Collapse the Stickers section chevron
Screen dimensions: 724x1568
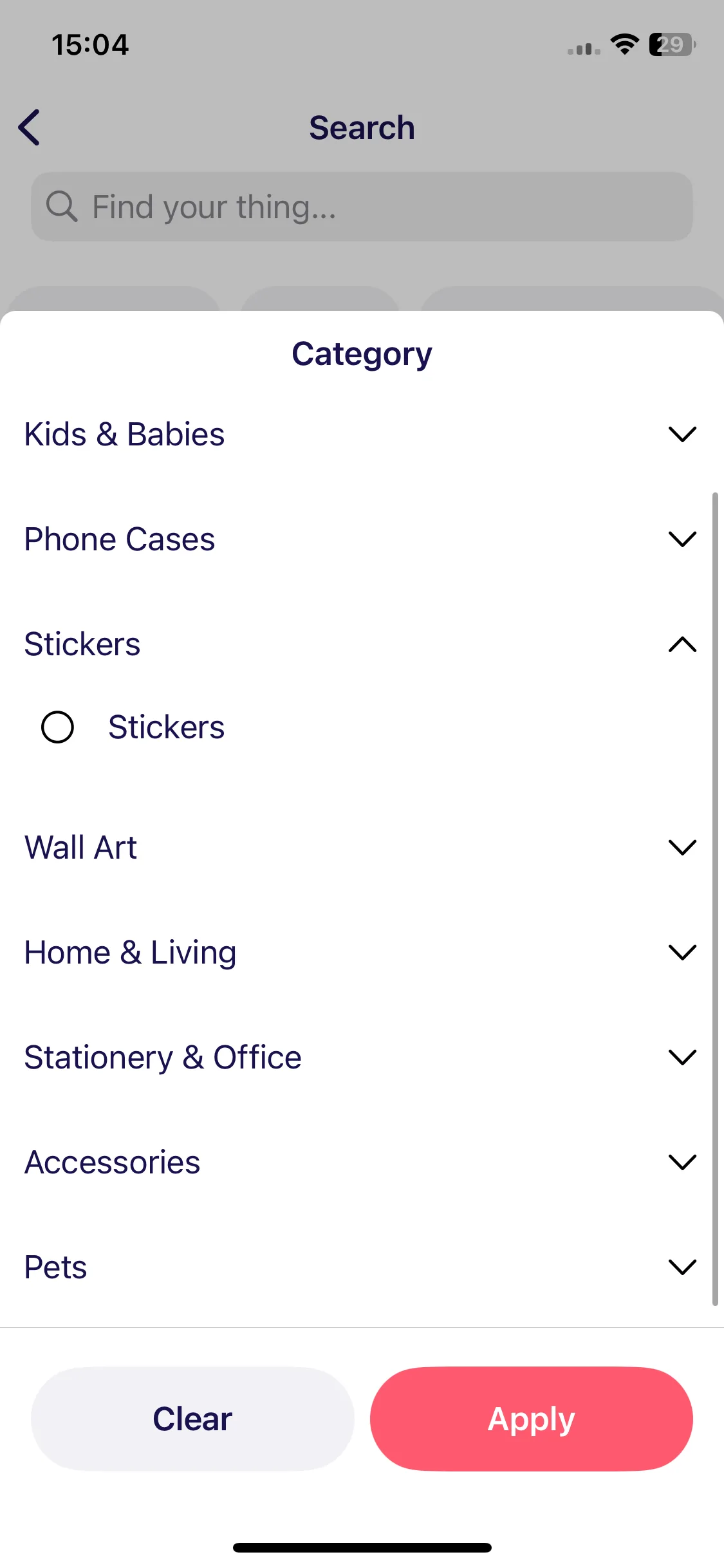(682, 644)
